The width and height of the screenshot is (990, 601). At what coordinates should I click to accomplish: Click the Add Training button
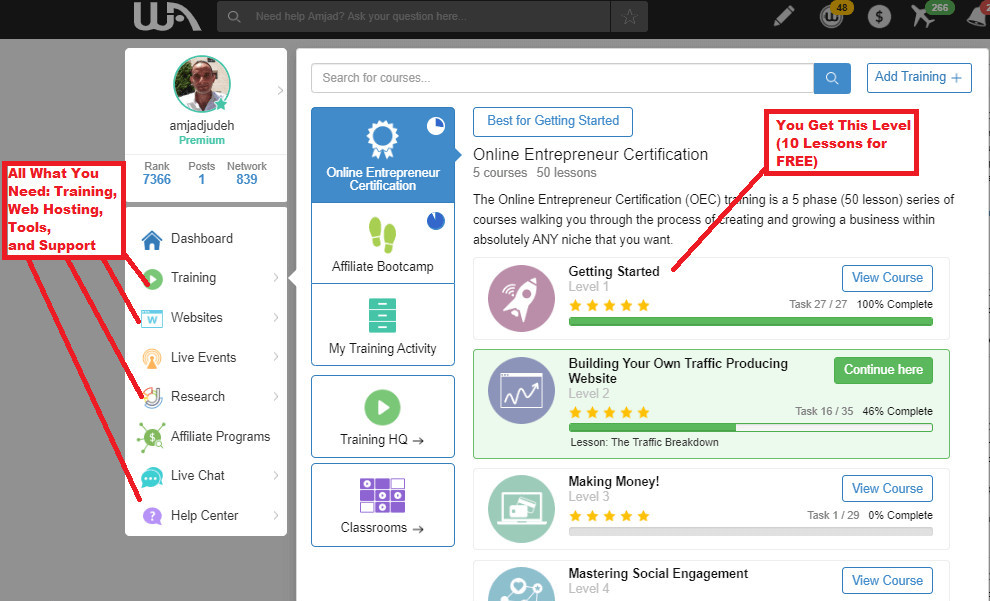pyautogui.click(x=919, y=78)
